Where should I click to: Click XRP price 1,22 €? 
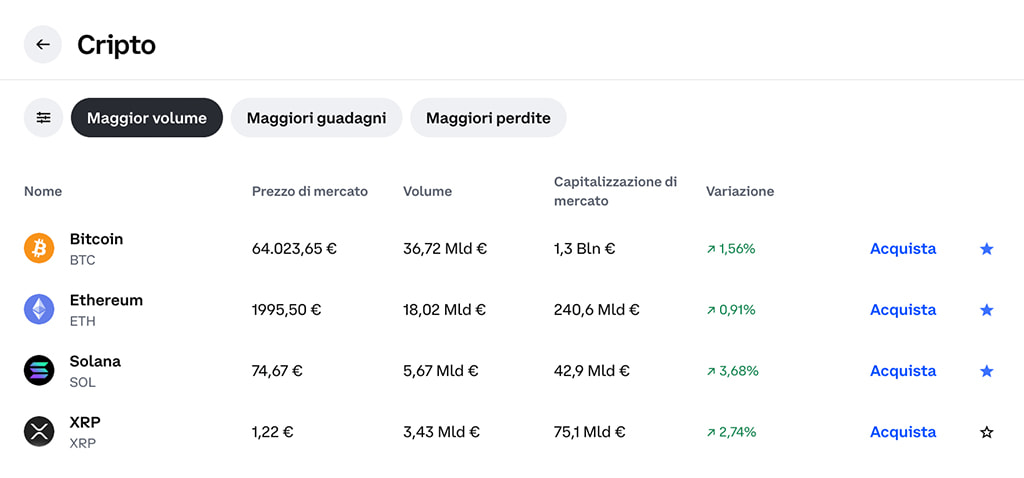(272, 432)
